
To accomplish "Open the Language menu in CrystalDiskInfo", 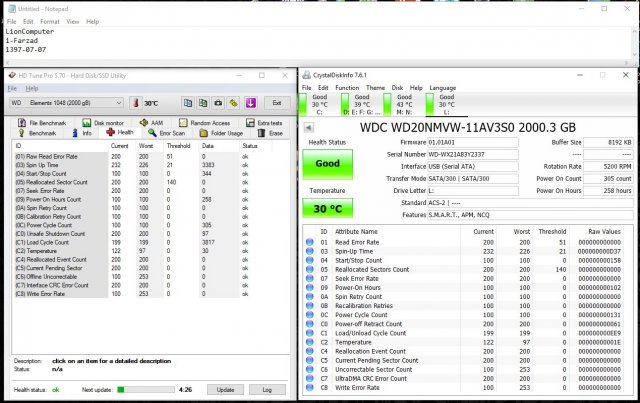I will (x=442, y=87).
